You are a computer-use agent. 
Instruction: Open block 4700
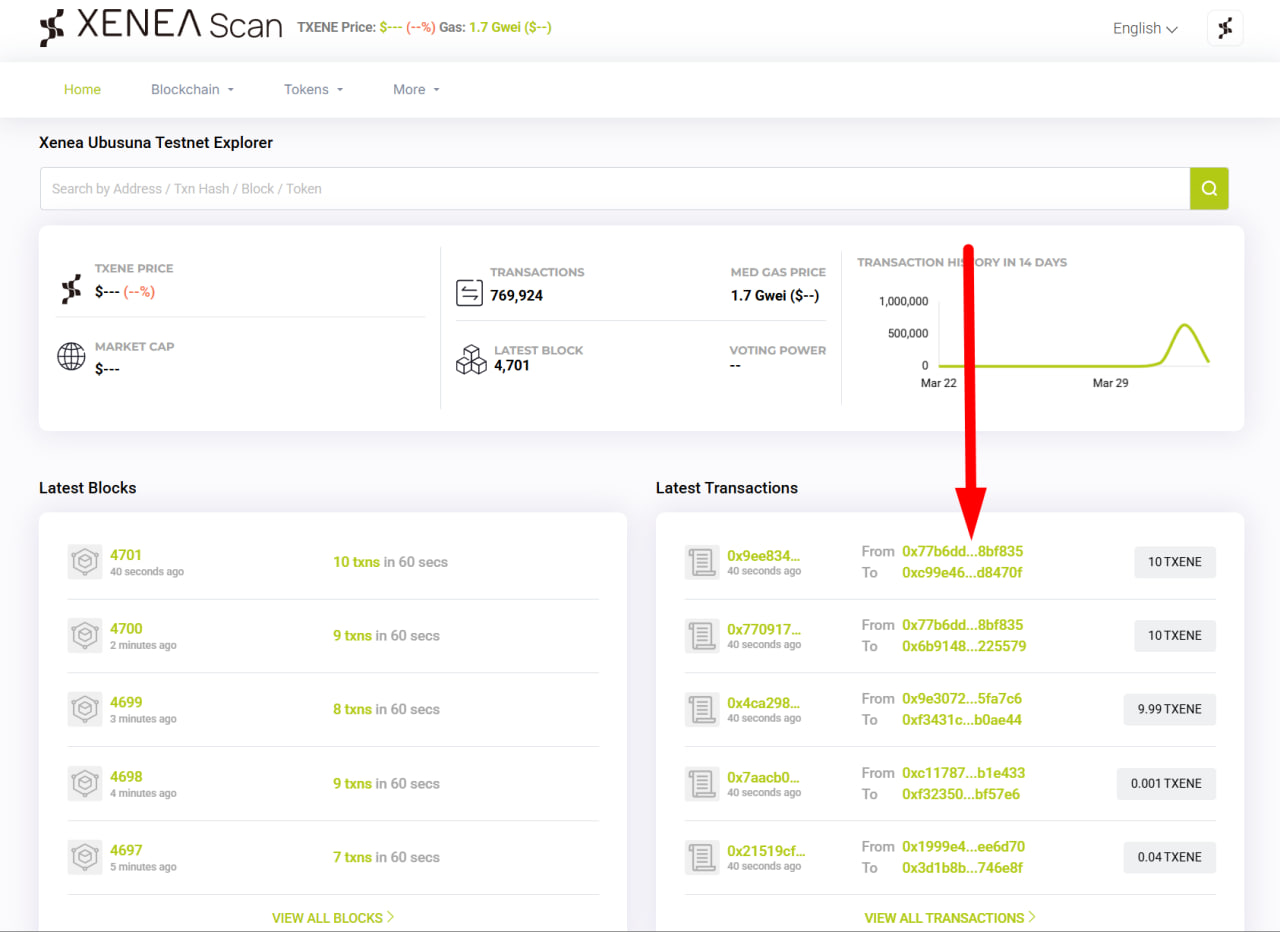[126, 629]
